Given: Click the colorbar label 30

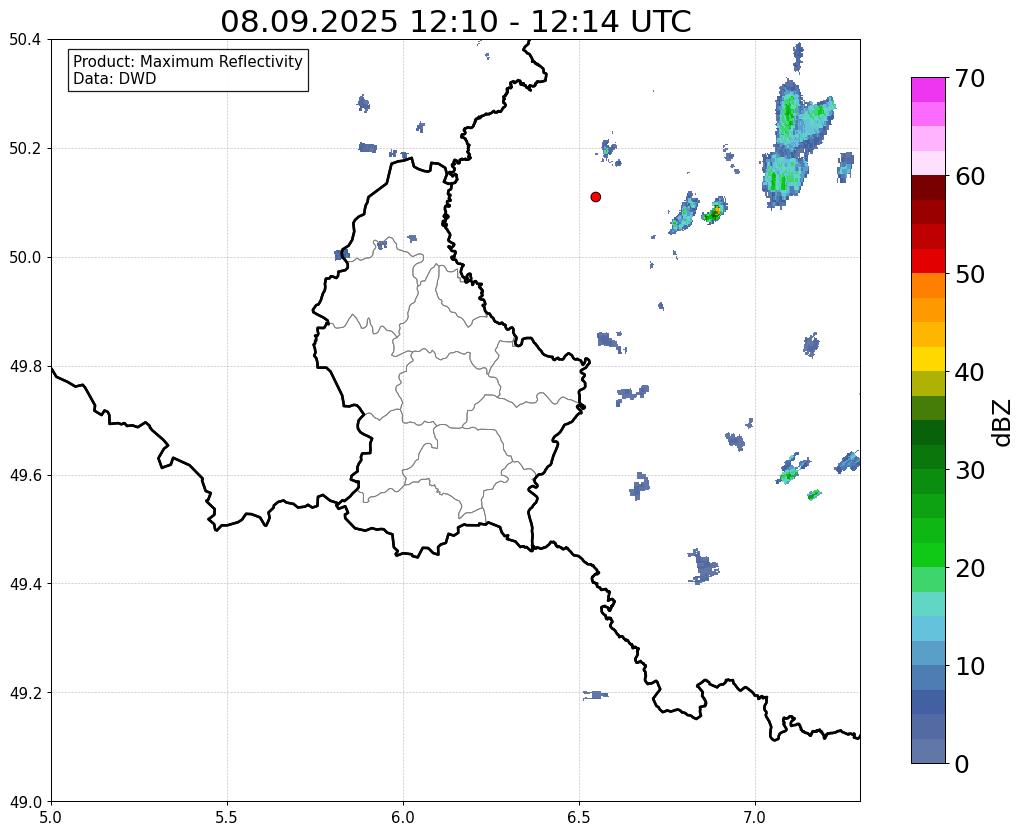Looking at the screenshot, I should pos(970,470).
